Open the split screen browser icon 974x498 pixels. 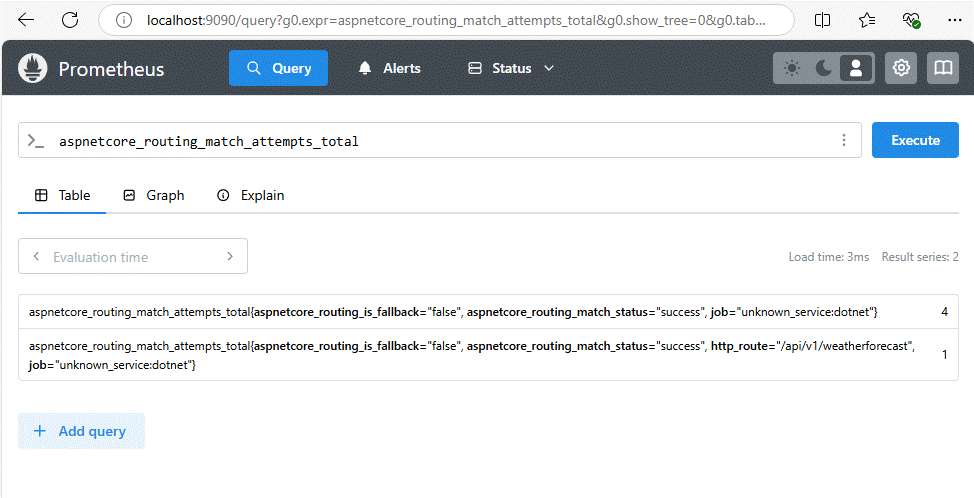click(822, 20)
